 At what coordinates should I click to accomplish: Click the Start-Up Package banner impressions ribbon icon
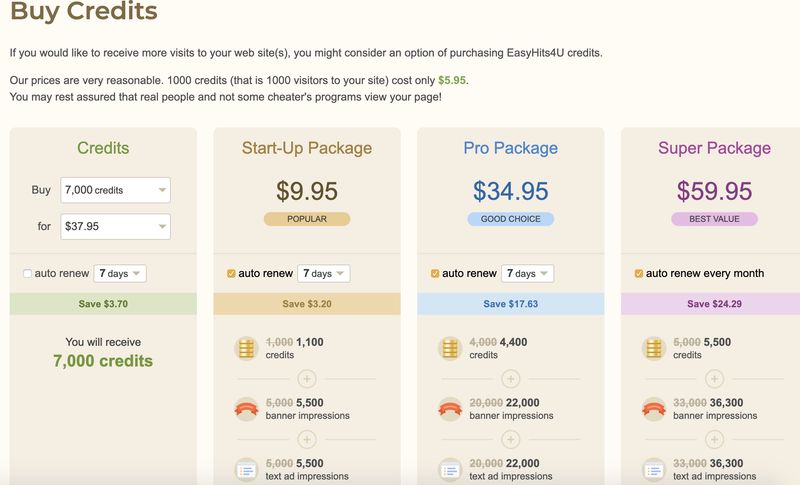(x=246, y=409)
